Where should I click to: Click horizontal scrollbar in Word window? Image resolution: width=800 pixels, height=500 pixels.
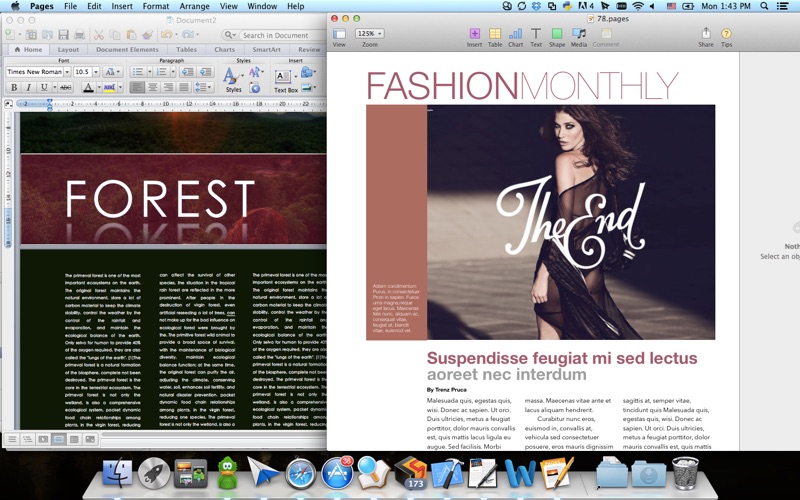coord(214,435)
